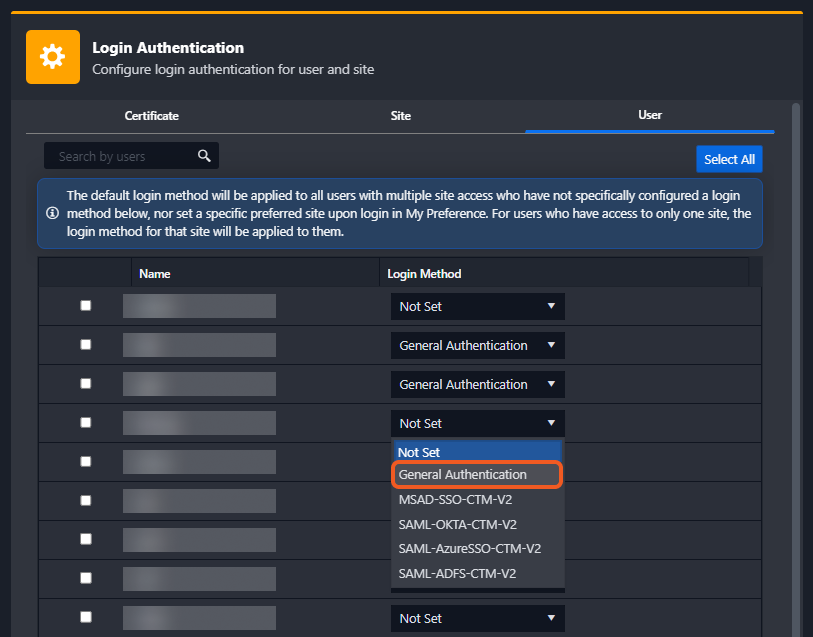Select the User tab
Screen dimensions: 813x637
[x=649, y=116]
